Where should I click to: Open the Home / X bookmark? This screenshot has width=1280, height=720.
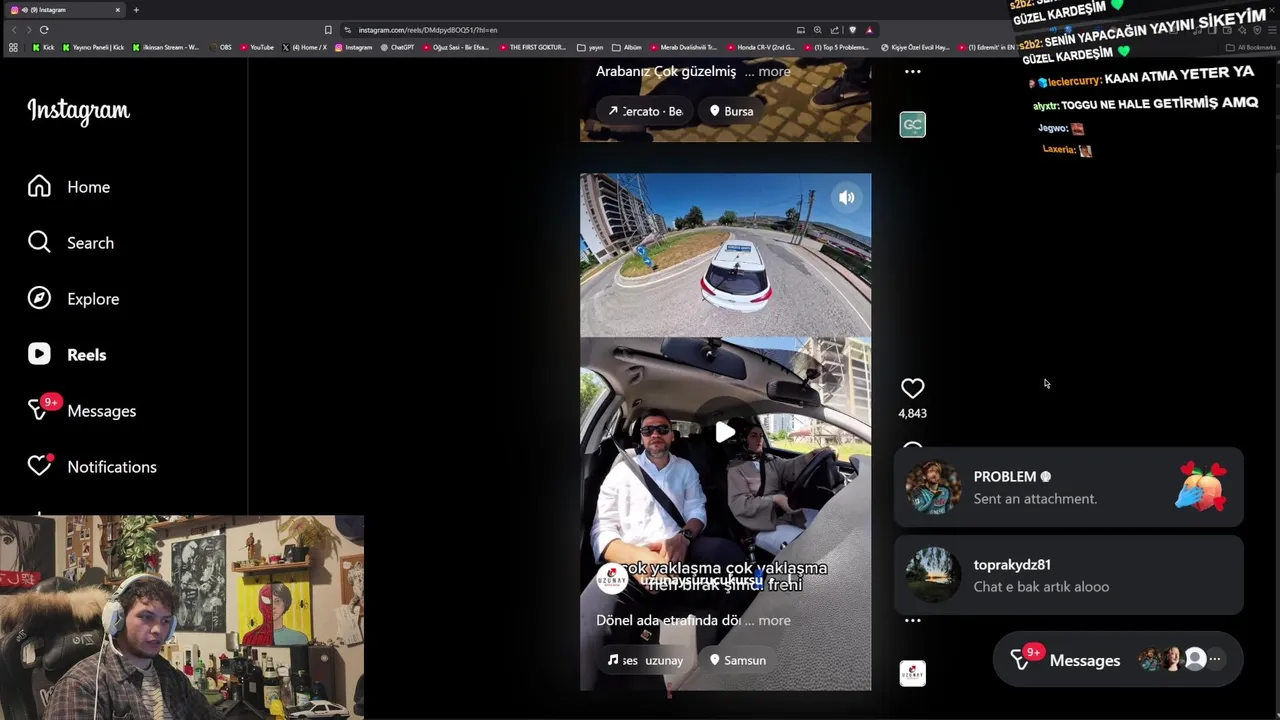(305, 47)
